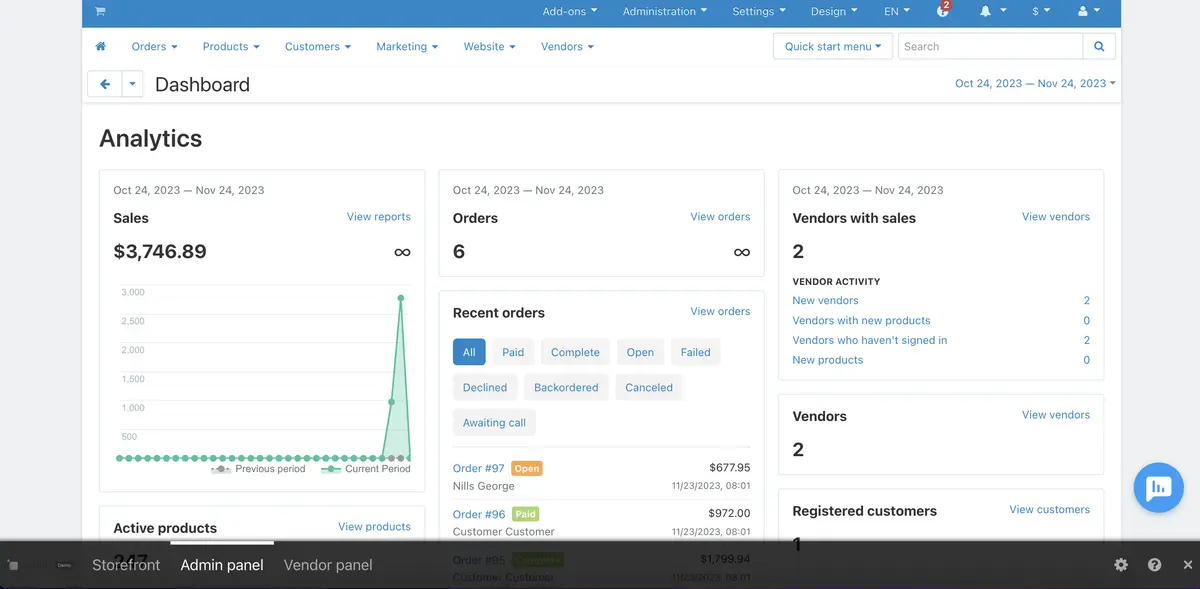Click the View reports link in Sales
This screenshot has width=1200, height=589.
click(378, 217)
